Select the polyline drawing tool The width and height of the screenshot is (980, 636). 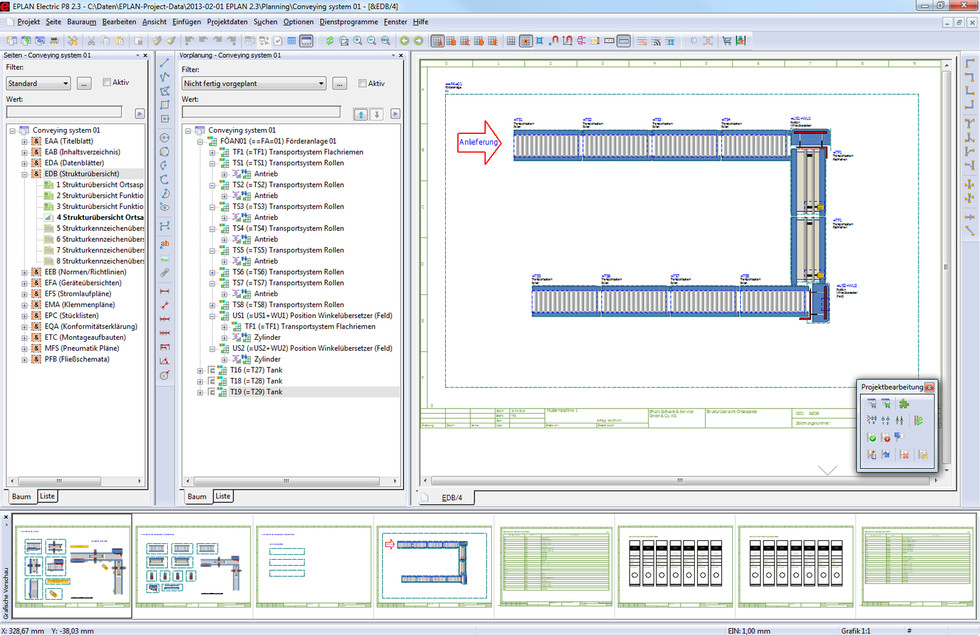click(x=165, y=77)
